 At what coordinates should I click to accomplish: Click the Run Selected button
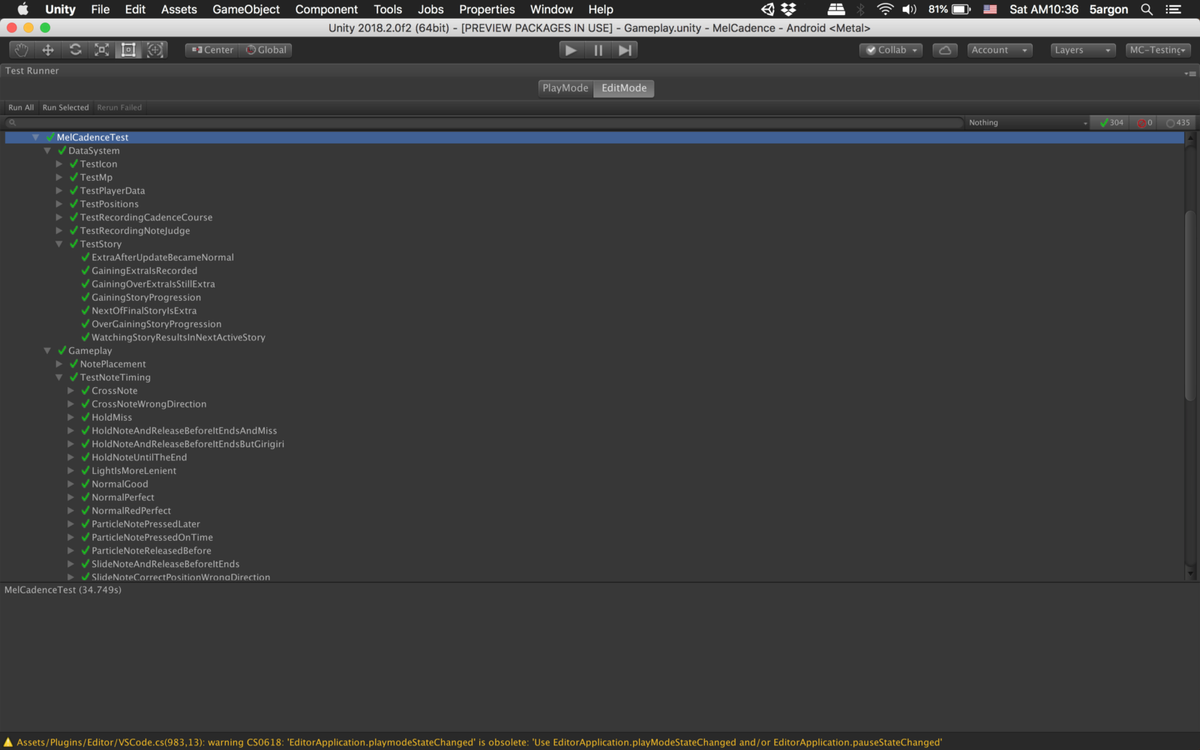[x=65, y=107]
